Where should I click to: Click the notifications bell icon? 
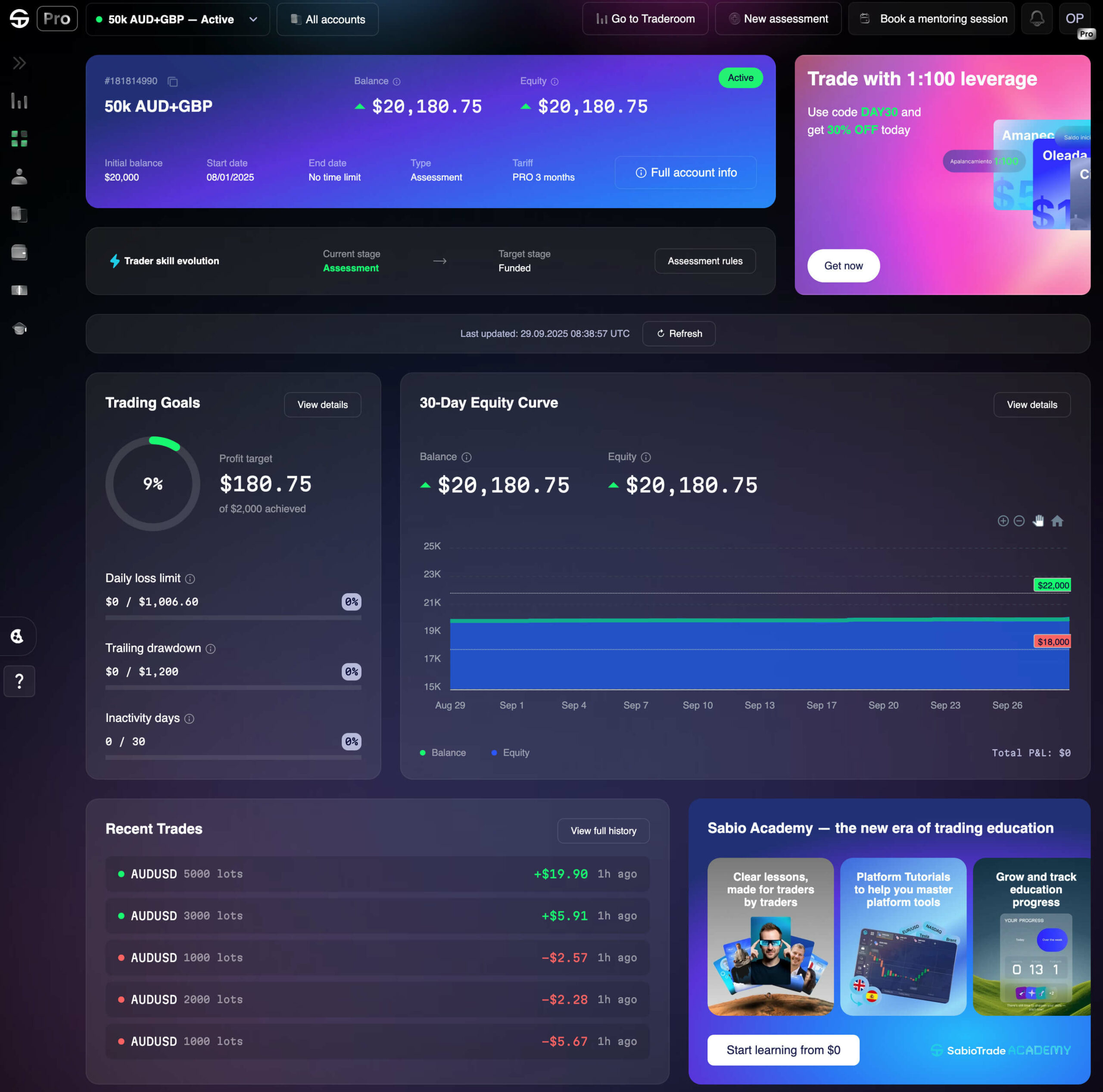pos(1036,19)
